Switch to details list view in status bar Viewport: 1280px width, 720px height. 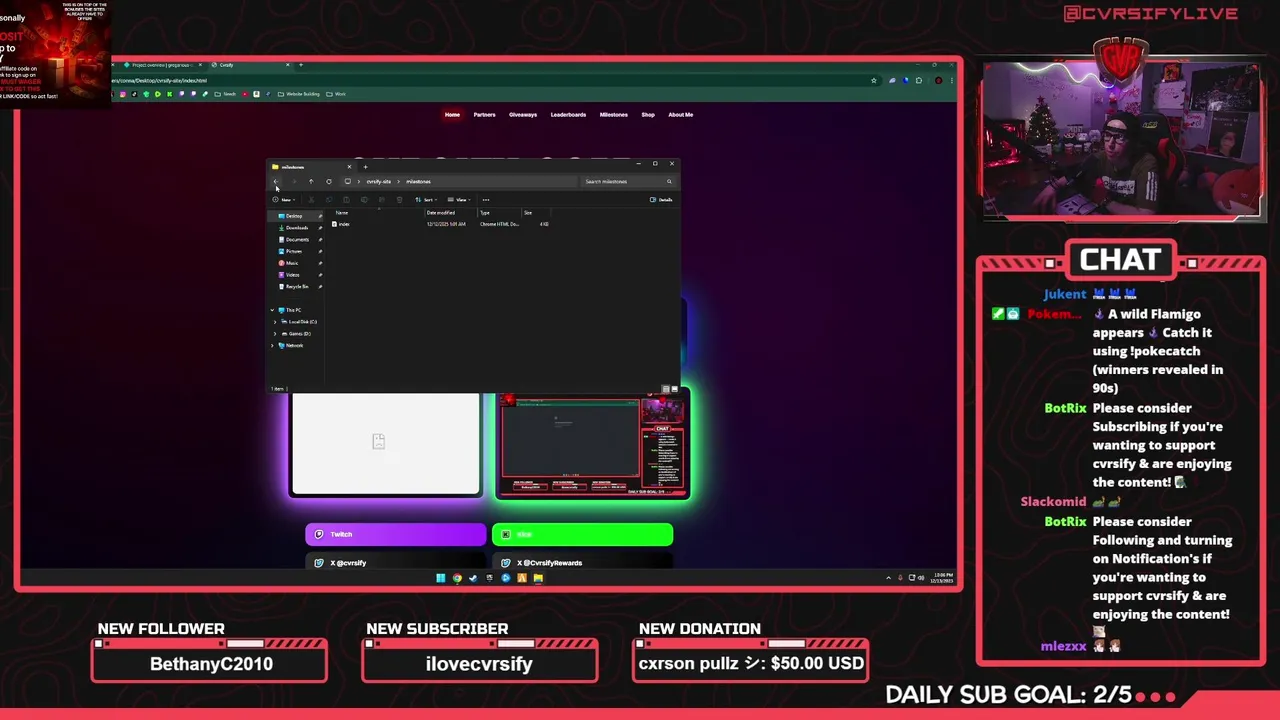coord(666,389)
